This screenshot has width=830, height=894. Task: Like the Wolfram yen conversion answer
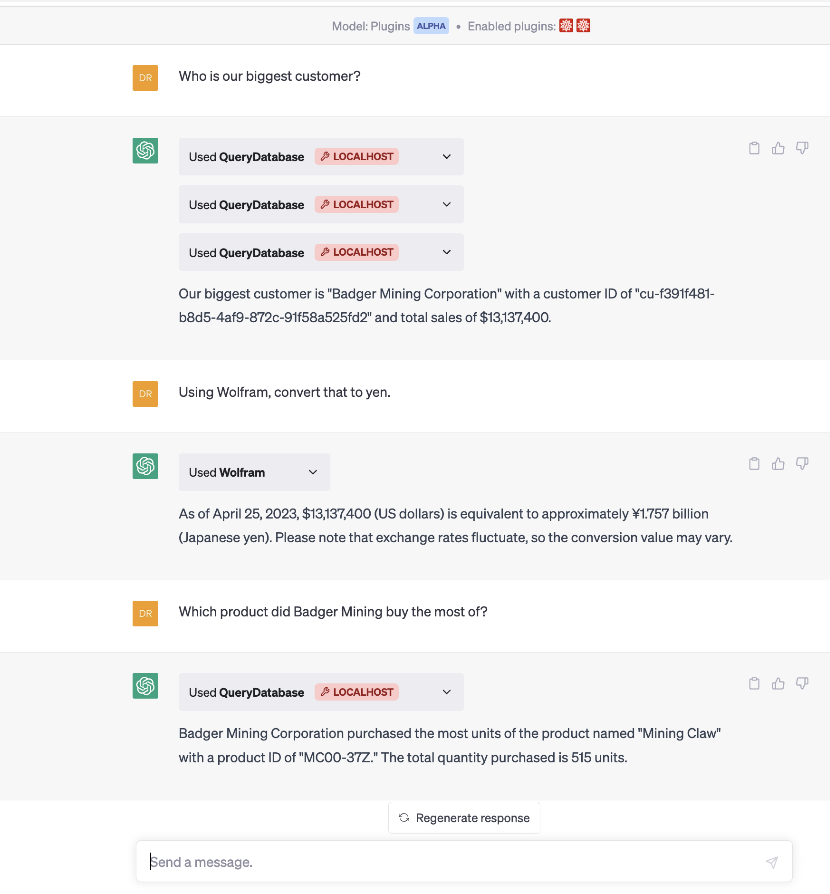pyautogui.click(x=778, y=464)
